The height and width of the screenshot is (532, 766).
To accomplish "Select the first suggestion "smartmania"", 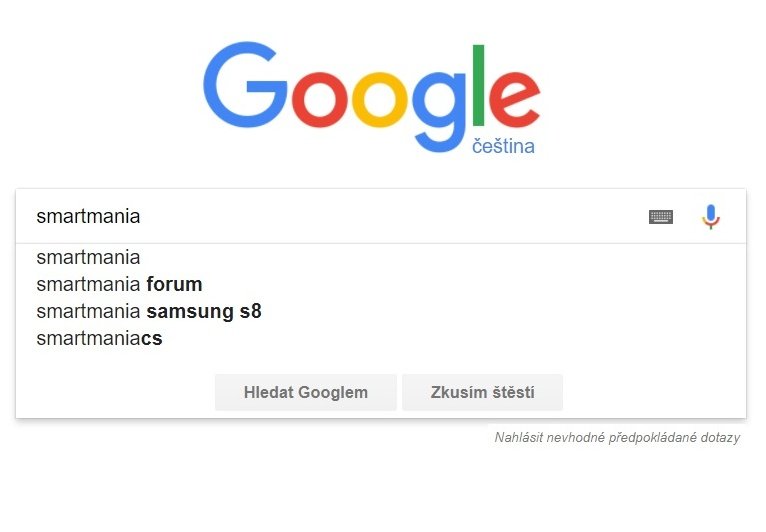I will pos(381,257).
